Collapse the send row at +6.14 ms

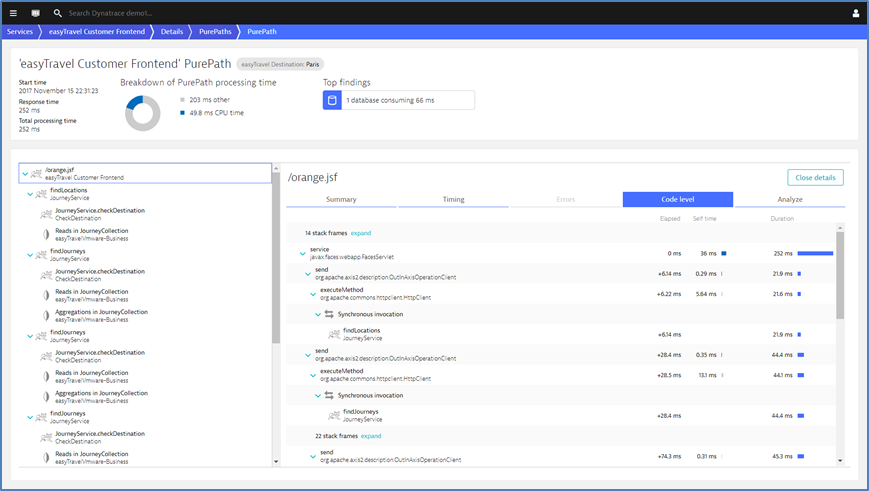pyautogui.click(x=308, y=274)
